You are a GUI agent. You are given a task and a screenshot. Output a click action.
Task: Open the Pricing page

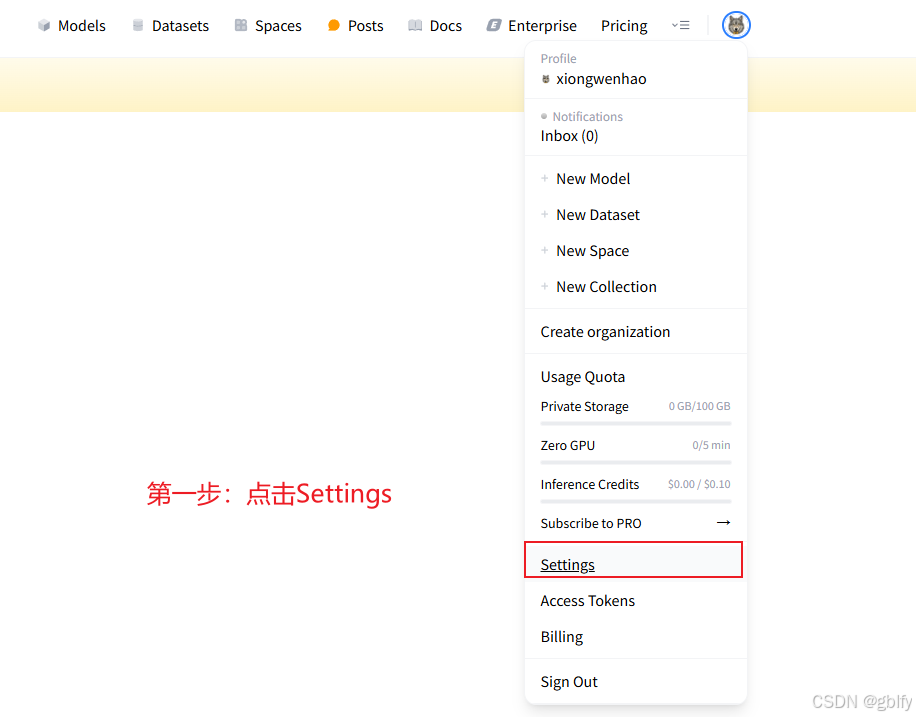click(x=624, y=26)
